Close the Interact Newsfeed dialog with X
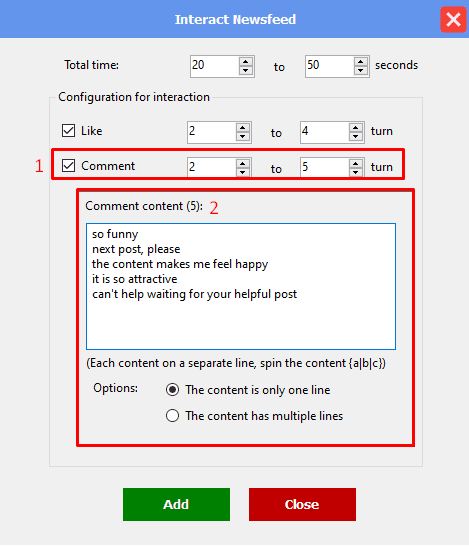 [x=453, y=20]
